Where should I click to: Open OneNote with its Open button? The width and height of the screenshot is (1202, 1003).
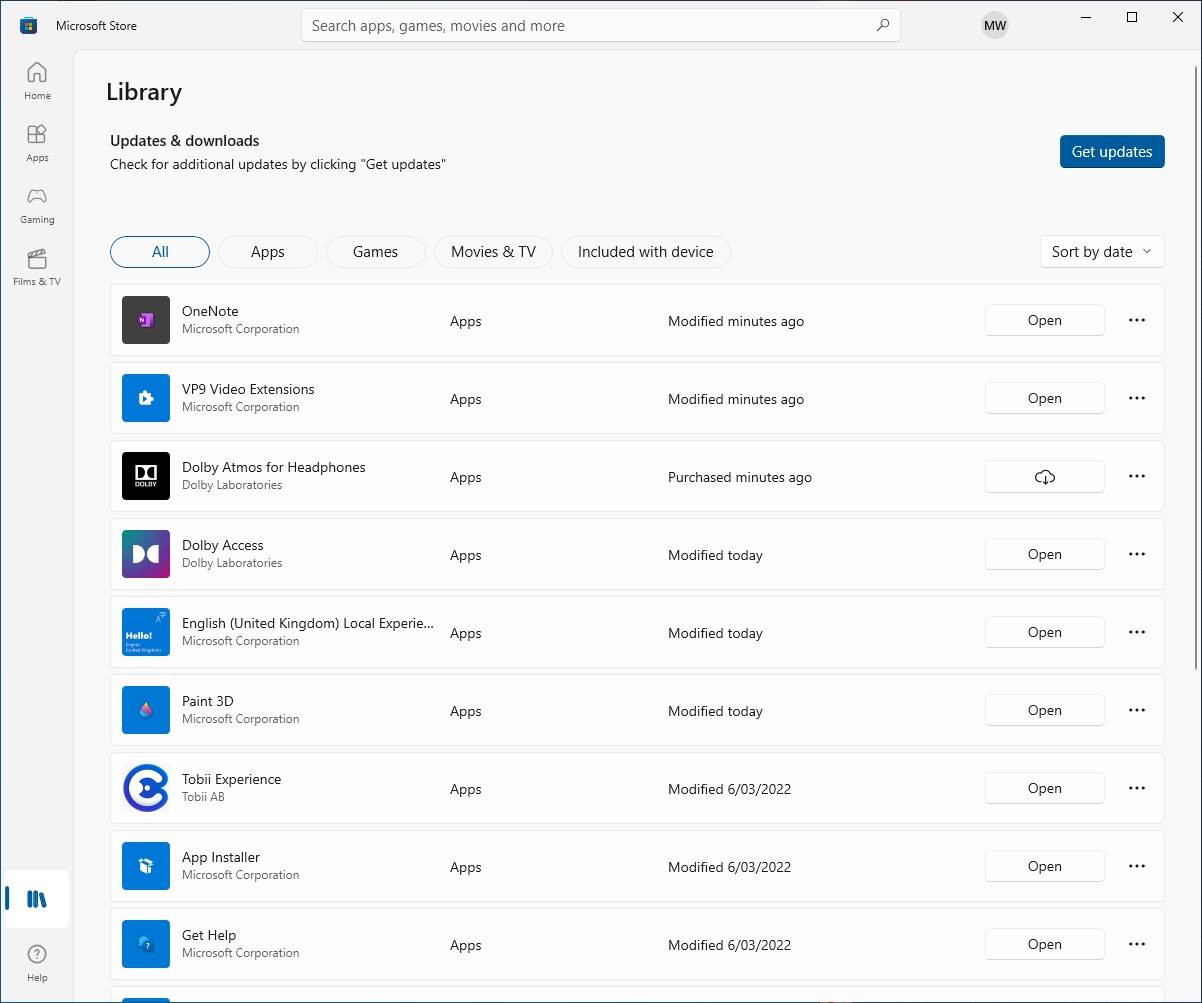[1044, 321]
